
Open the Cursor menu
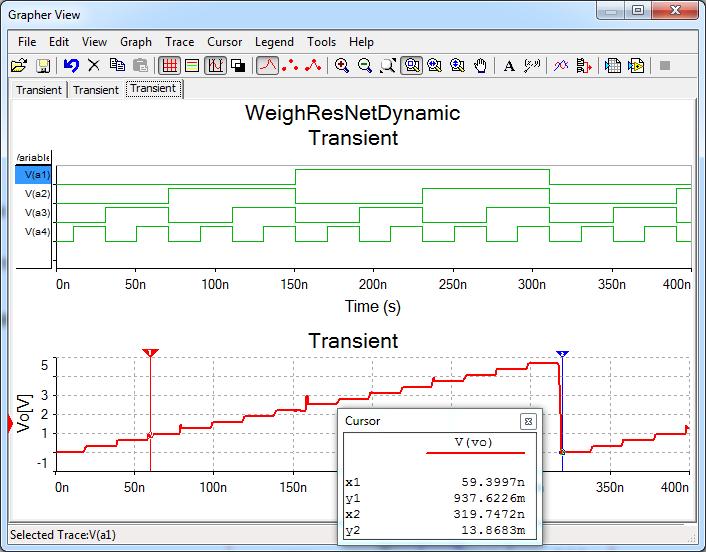click(x=224, y=42)
